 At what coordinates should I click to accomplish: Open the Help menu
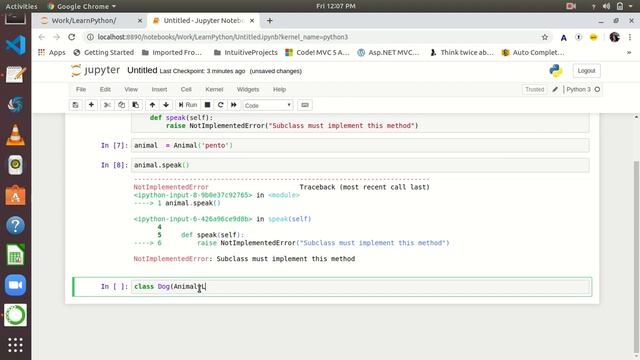click(280, 89)
